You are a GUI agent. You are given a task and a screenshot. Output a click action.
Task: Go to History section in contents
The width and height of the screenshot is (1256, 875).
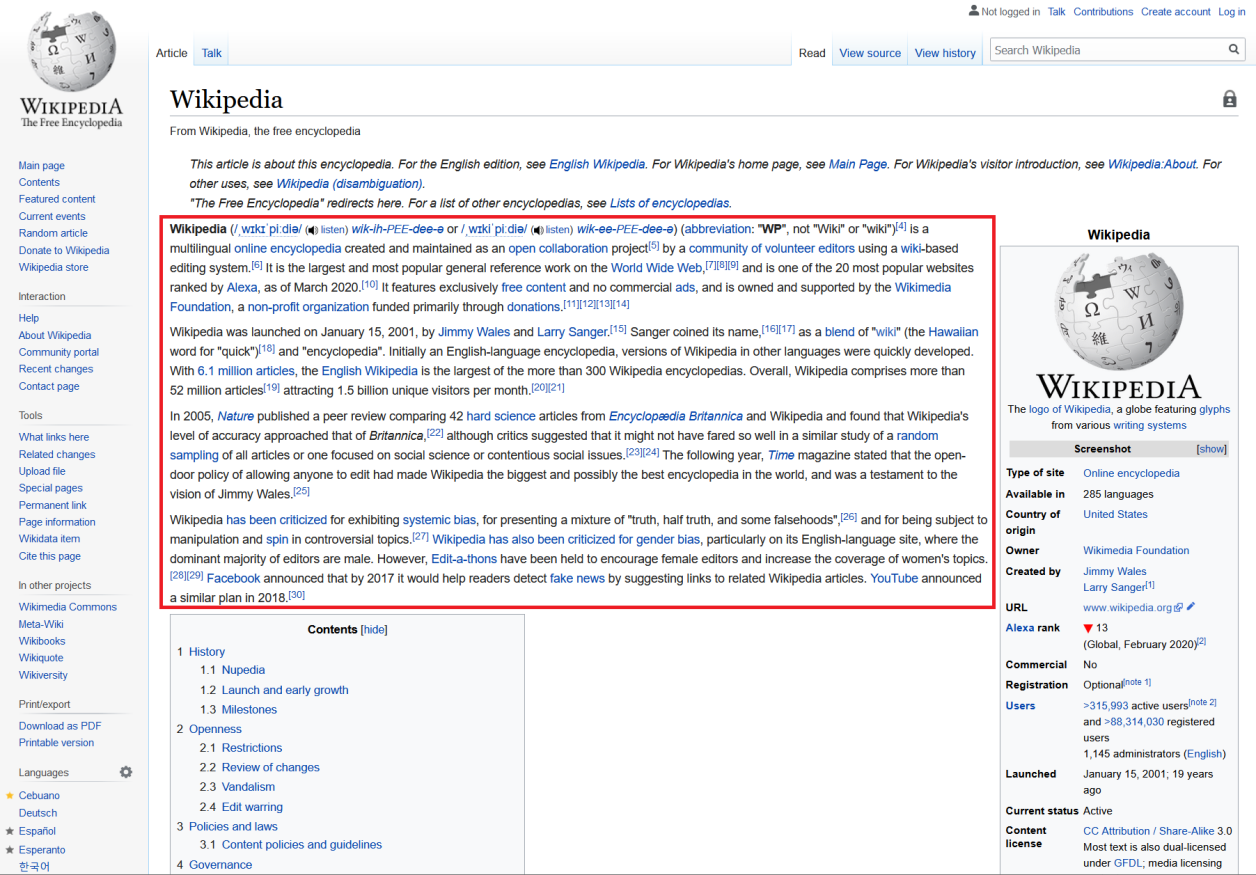pos(207,652)
